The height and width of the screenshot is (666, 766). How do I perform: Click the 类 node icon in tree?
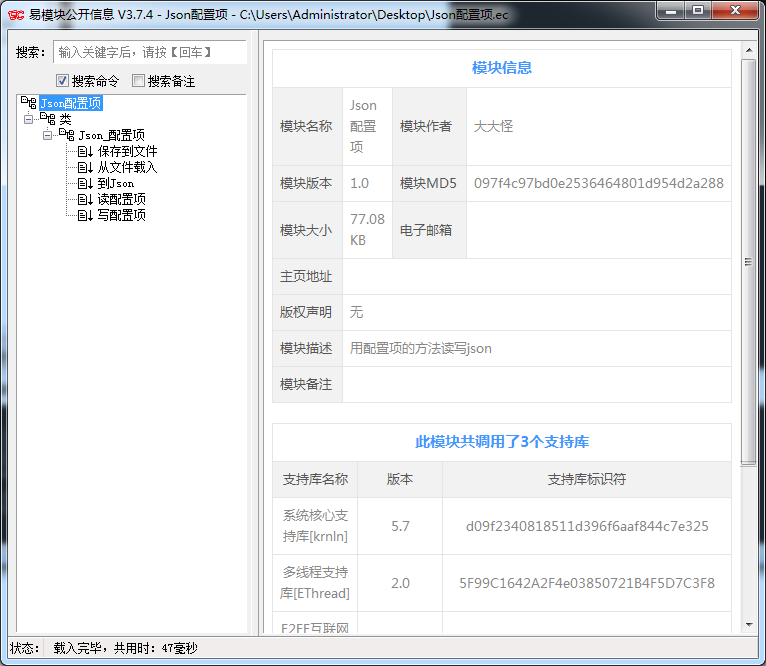[48, 119]
